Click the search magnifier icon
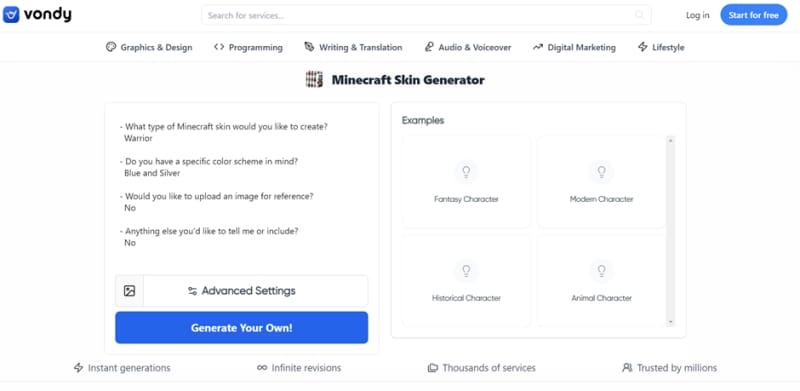Viewport: 800px width, 391px height. click(x=639, y=15)
